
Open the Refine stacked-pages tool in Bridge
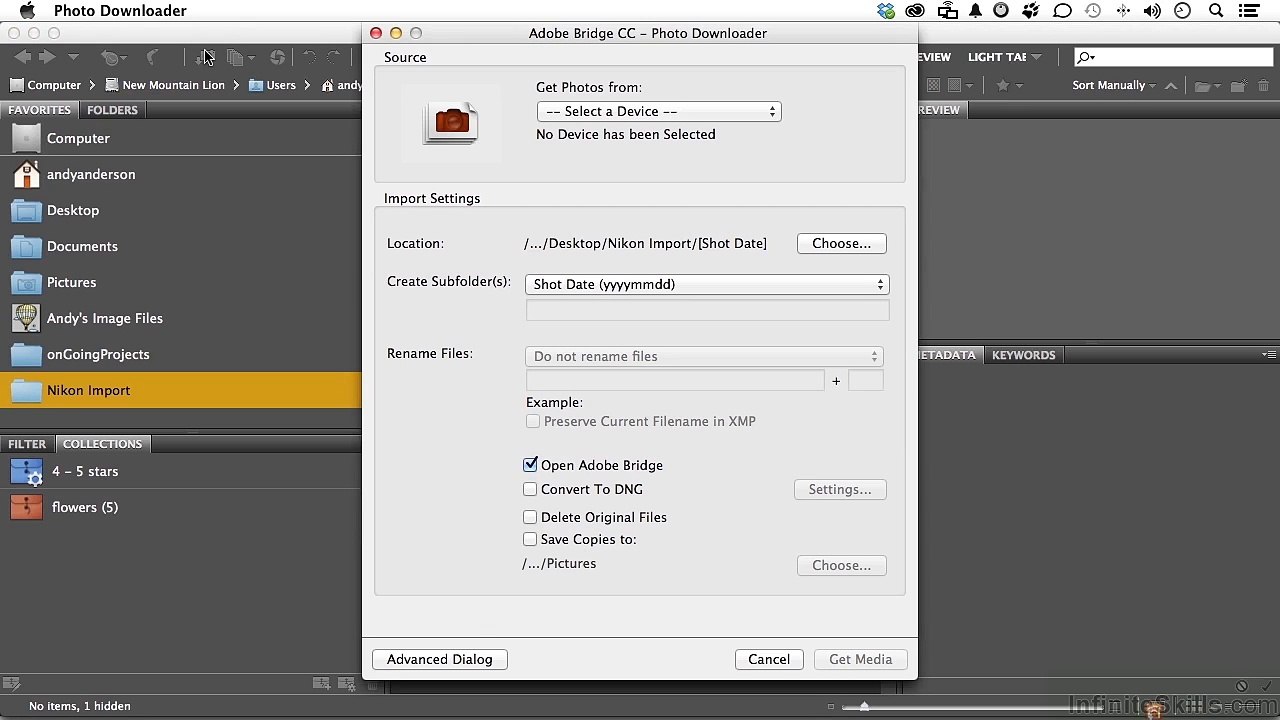click(236, 58)
